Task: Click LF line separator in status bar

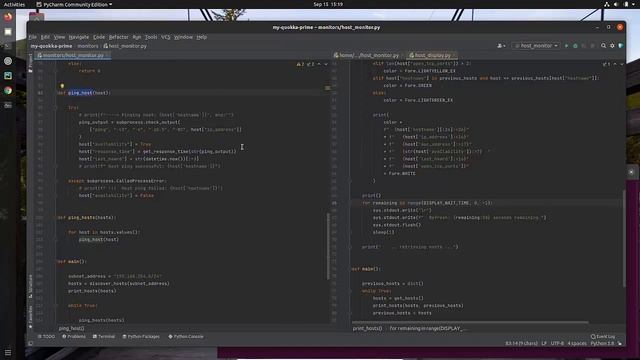Action: click(x=544, y=344)
